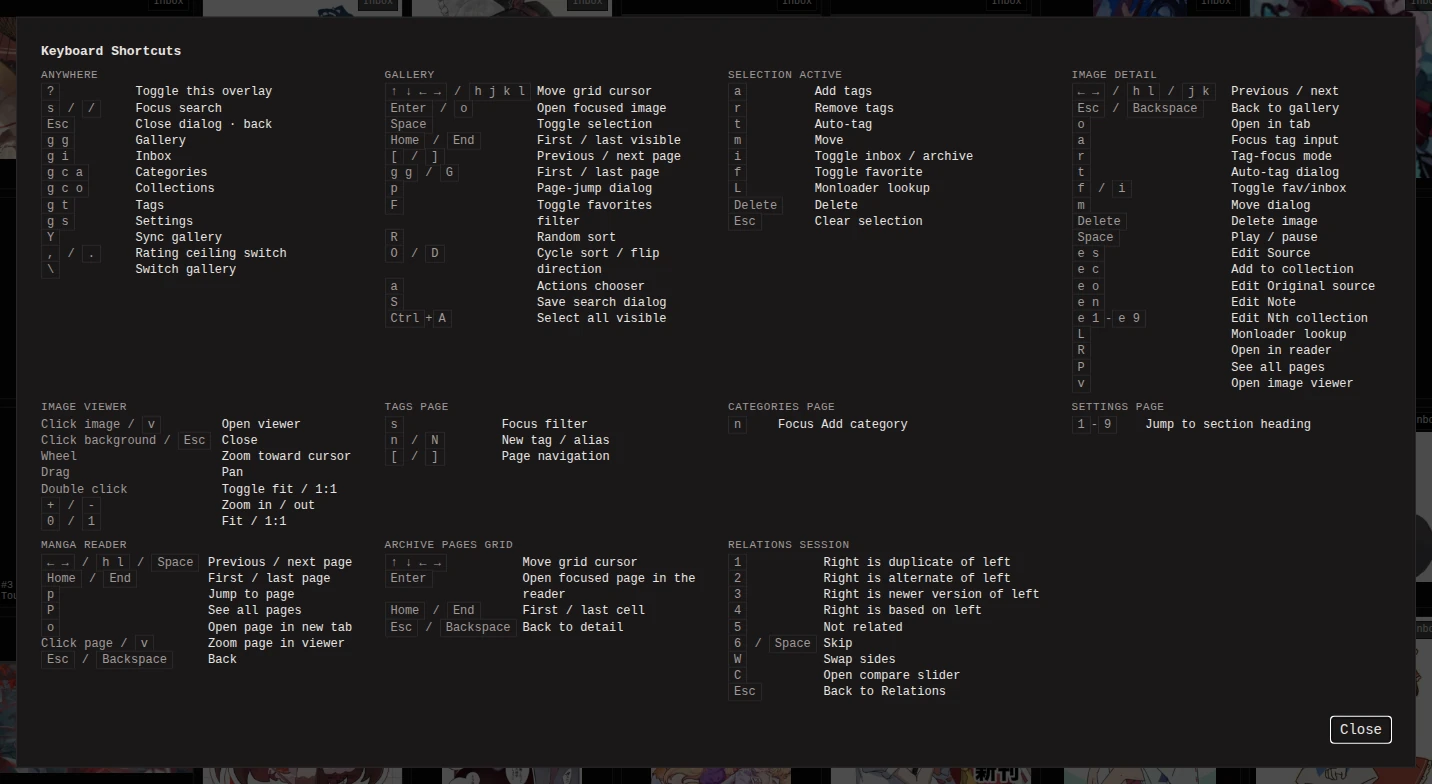The width and height of the screenshot is (1432, 784).
Task: Click the "Page navigation" label
Action: 555,456
